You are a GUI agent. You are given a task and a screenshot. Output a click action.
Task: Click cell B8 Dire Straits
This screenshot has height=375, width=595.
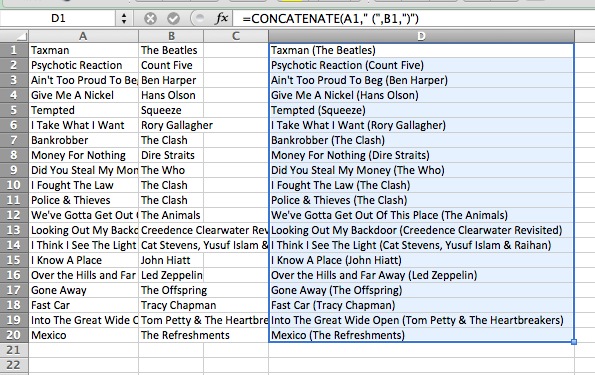pos(171,155)
